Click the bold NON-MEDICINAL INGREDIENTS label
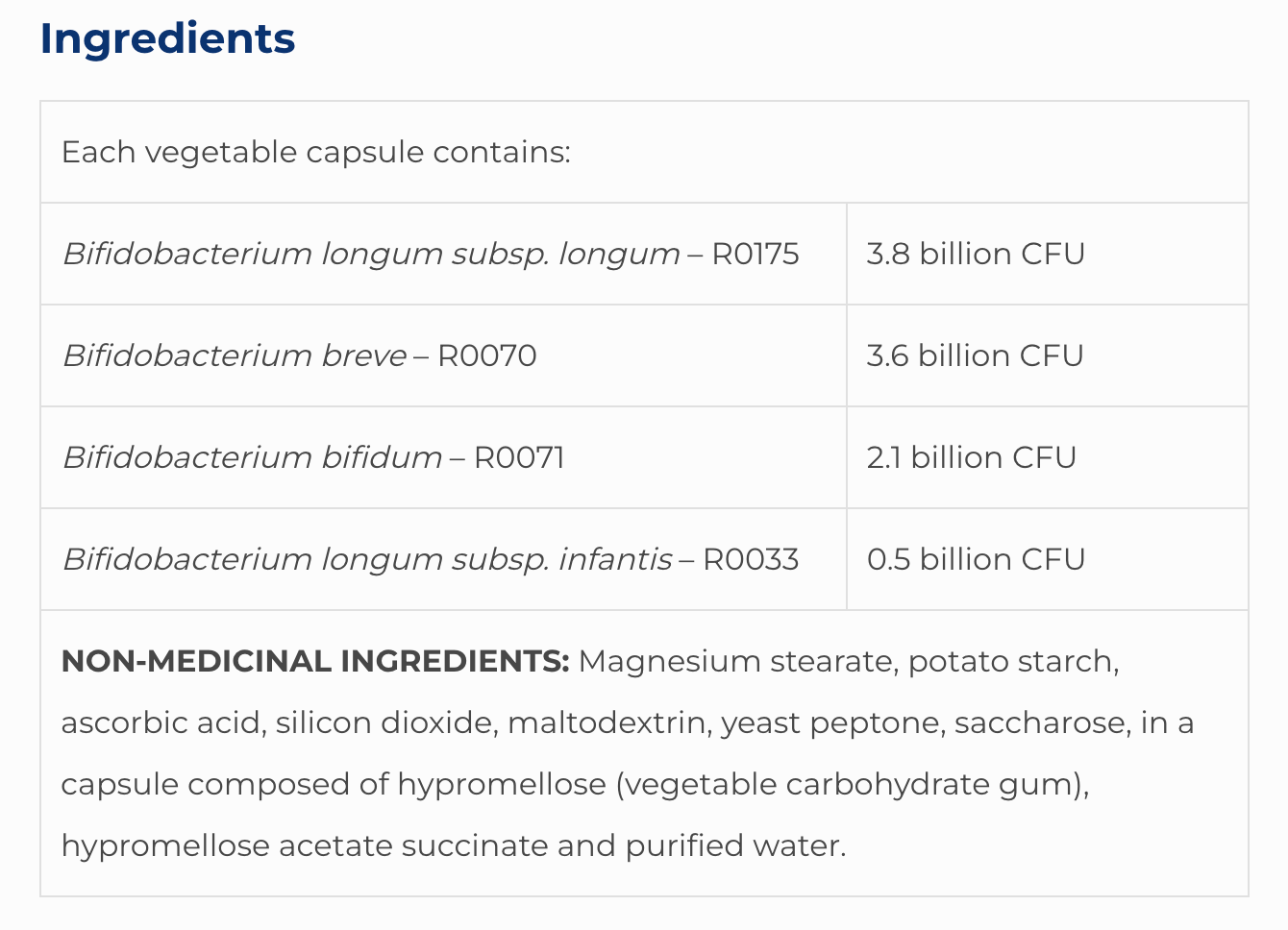This screenshot has width=1288, height=930. [315, 662]
